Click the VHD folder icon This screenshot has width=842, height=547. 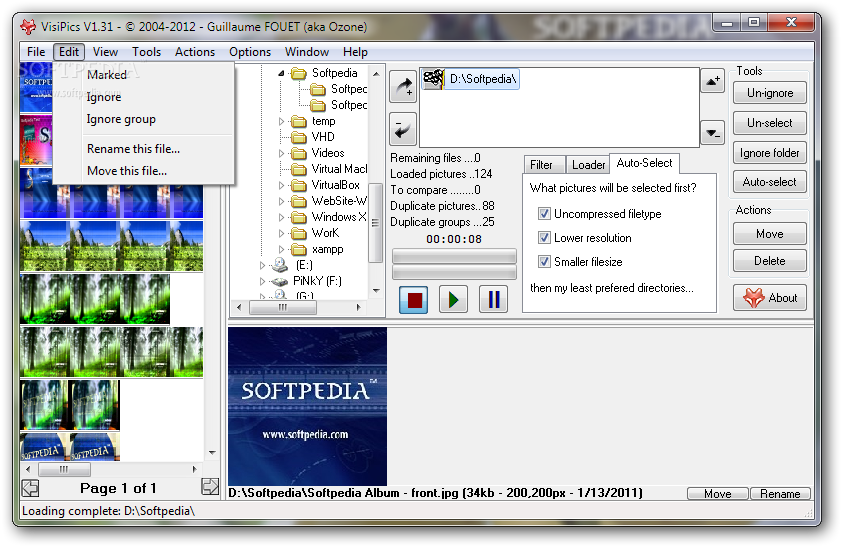(299, 137)
